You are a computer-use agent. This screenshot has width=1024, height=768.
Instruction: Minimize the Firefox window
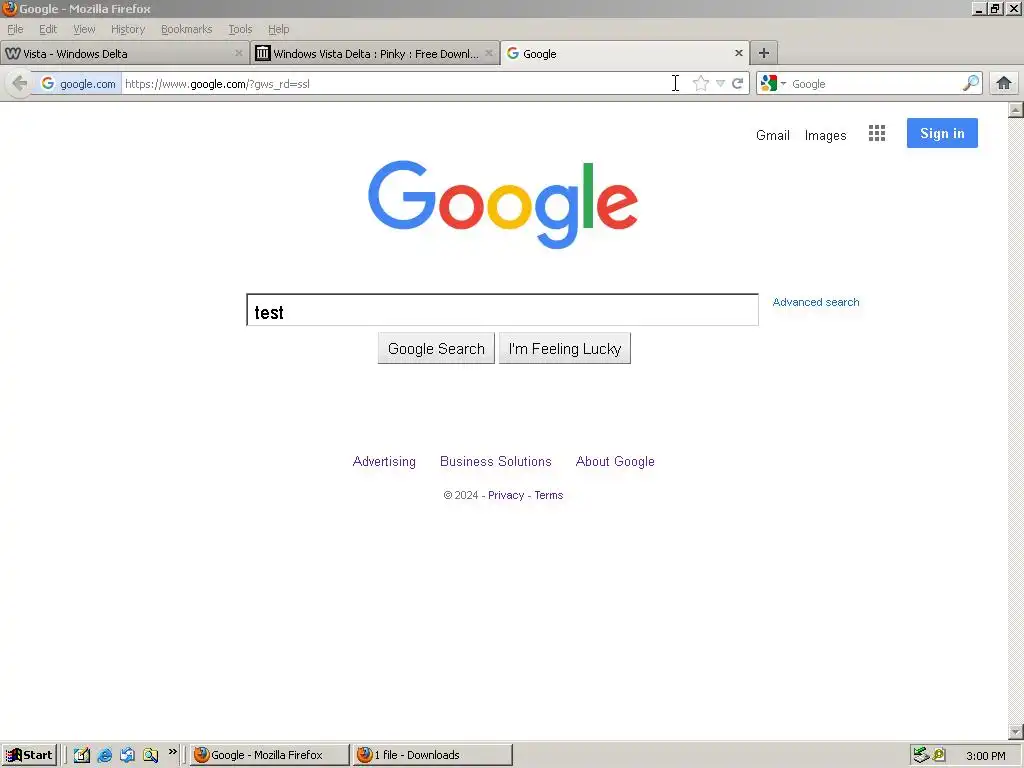click(978, 8)
